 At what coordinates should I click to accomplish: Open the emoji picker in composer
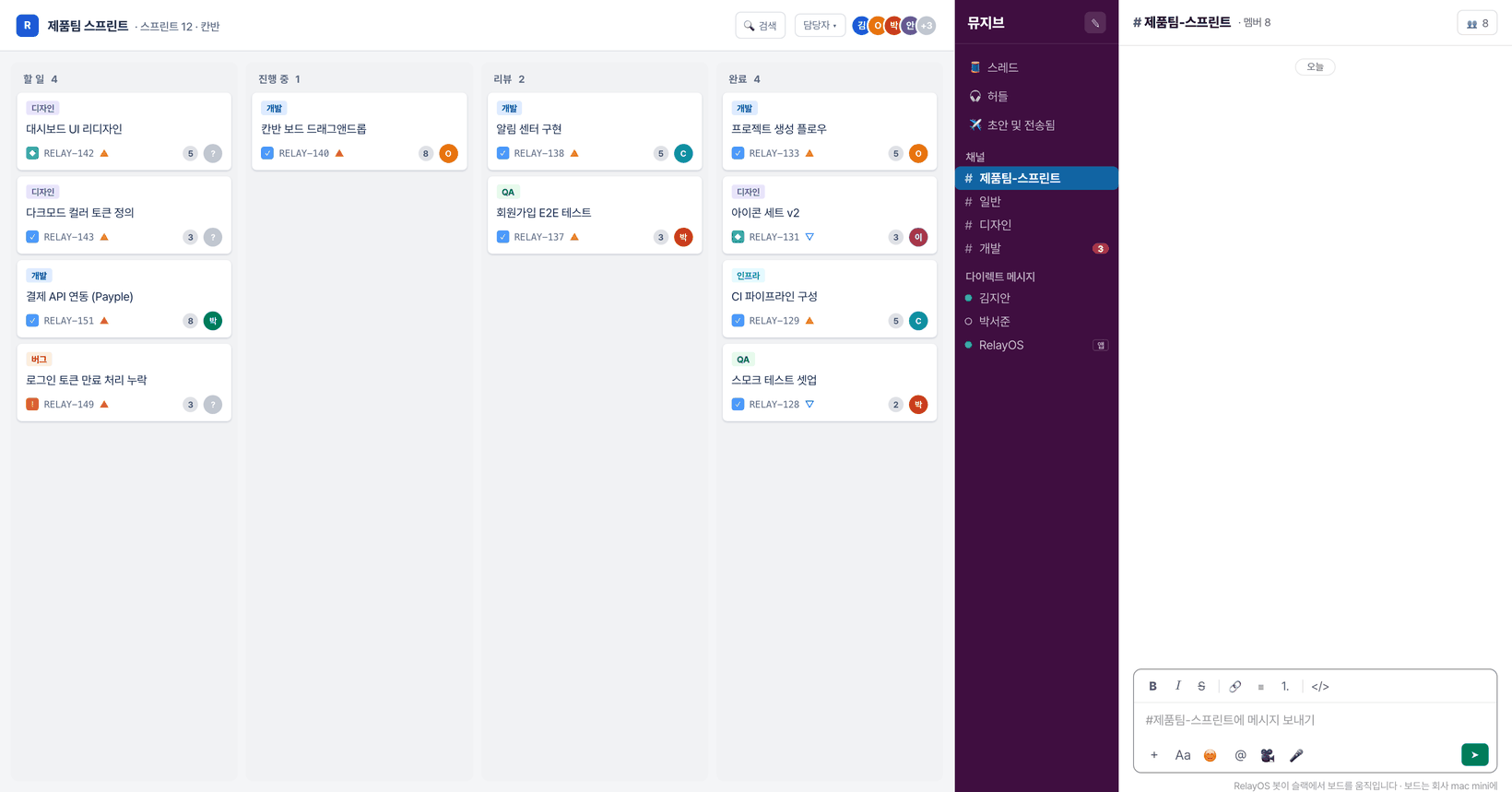pyautogui.click(x=1211, y=755)
